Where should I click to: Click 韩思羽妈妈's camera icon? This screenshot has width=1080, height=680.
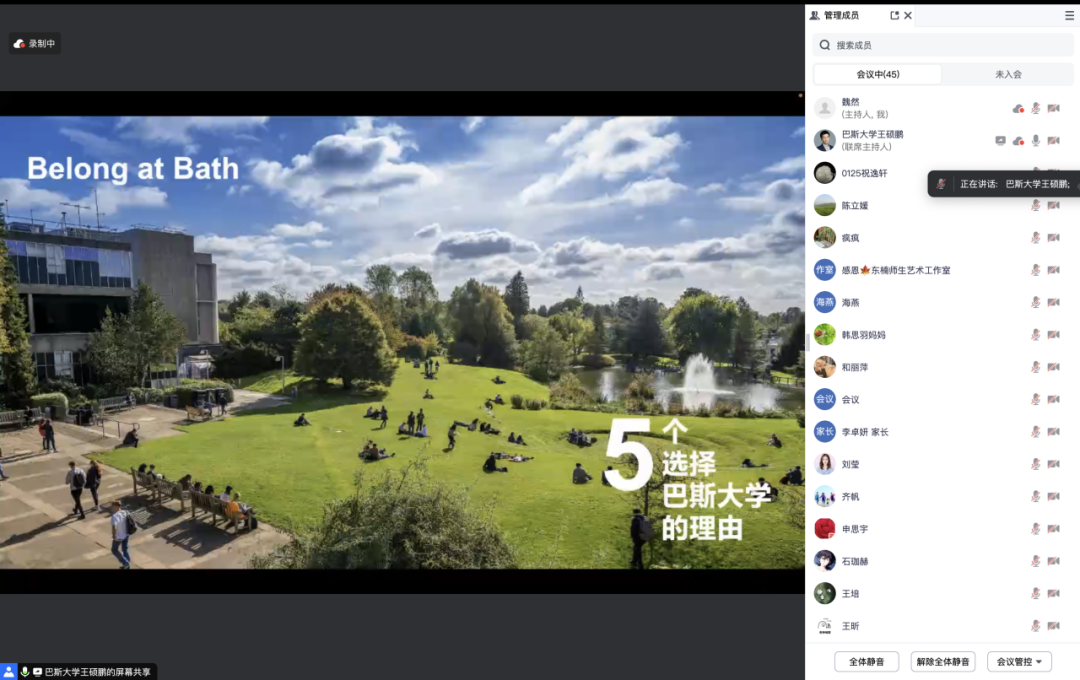tap(1053, 335)
